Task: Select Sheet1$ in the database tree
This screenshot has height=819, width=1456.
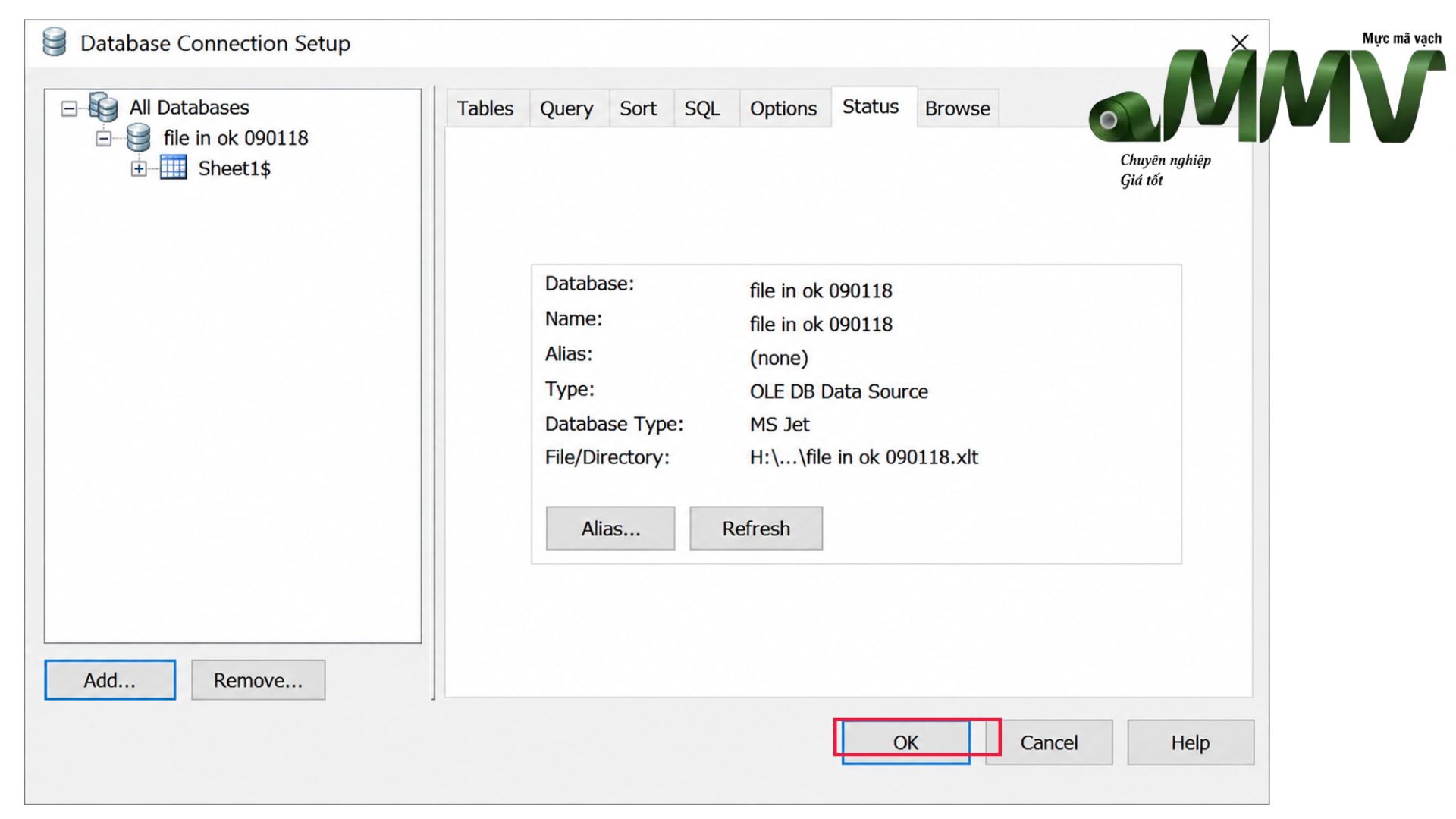Action: coord(234,168)
